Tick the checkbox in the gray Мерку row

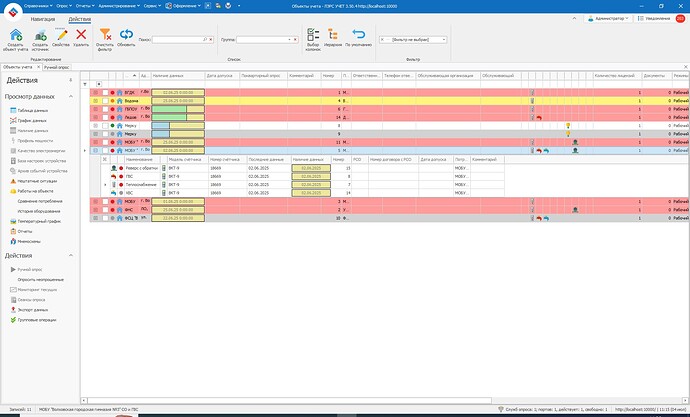(x=105, y=134)
